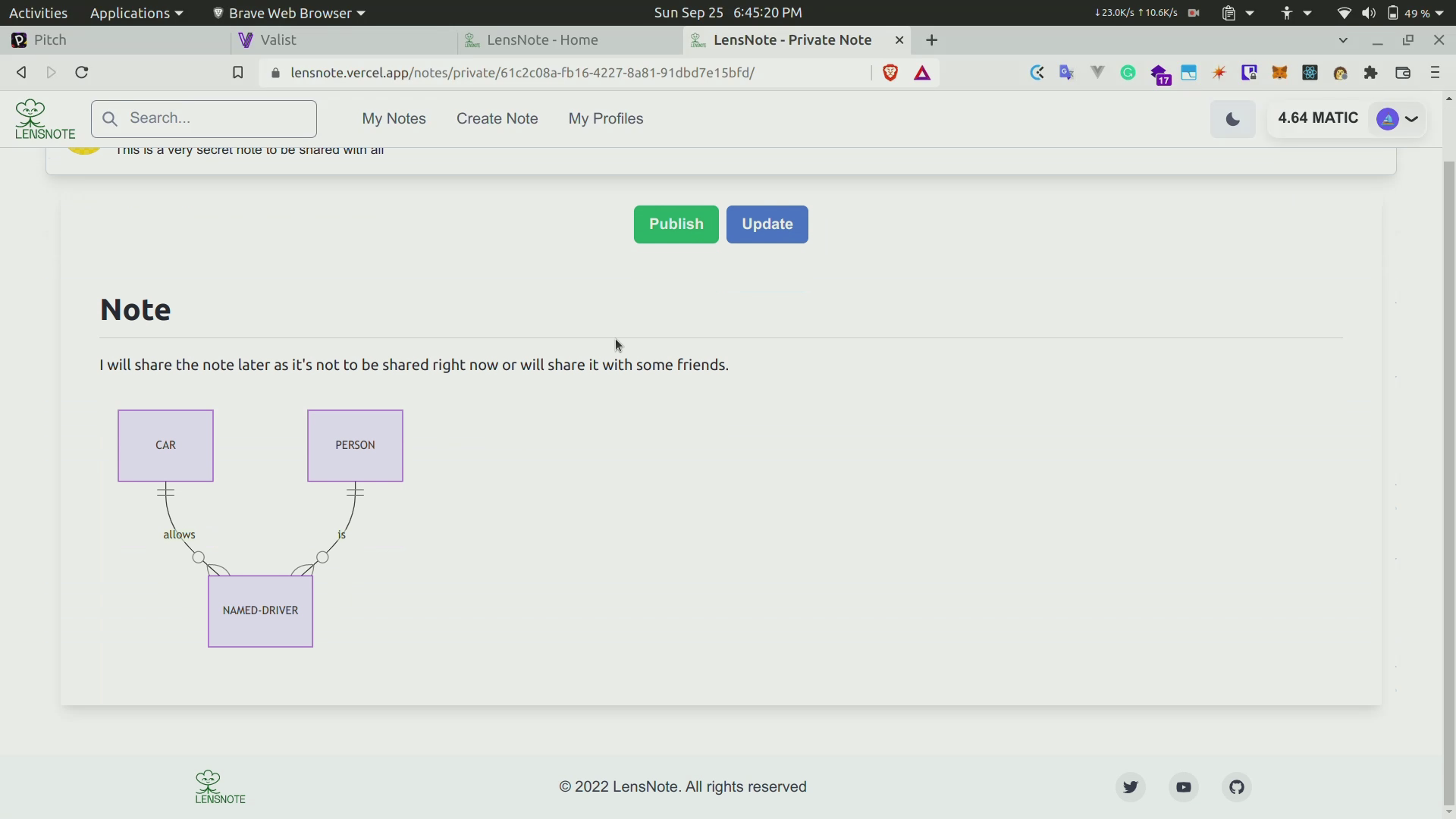This screenshot has width=1456, height=819.
Task: Switch to the Pitch browser tab
Action: coord(115,40)
